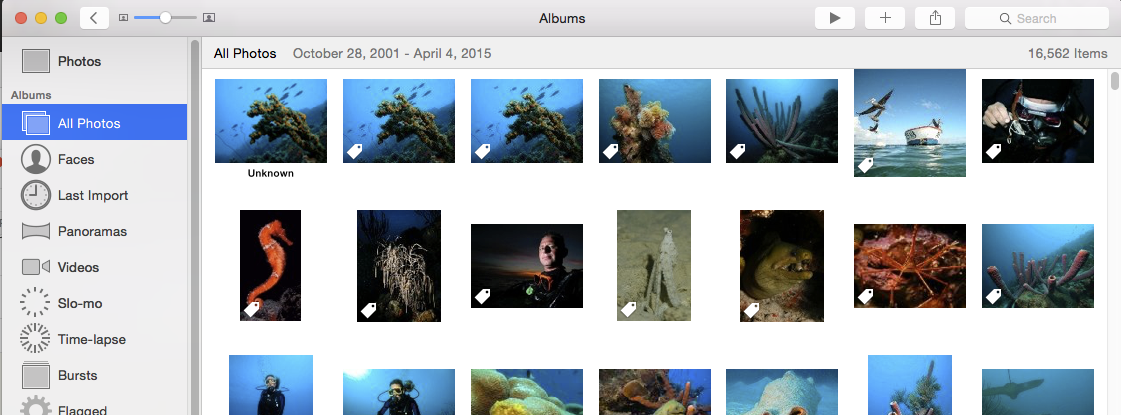Click the All Photos header title
The width and height of the screenshot is (1121, 415).
pos(245,54)
